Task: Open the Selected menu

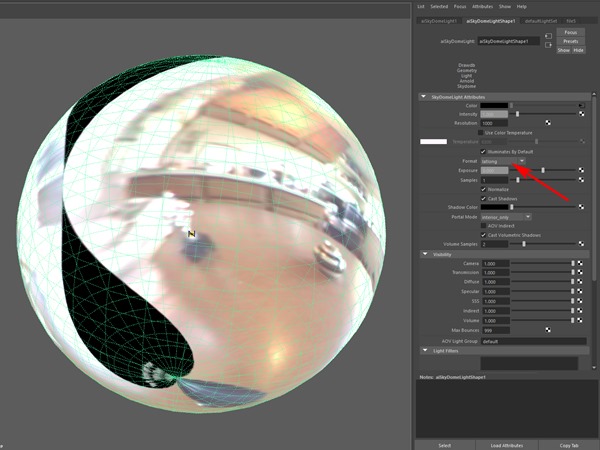Action: [x=439, y=7]
